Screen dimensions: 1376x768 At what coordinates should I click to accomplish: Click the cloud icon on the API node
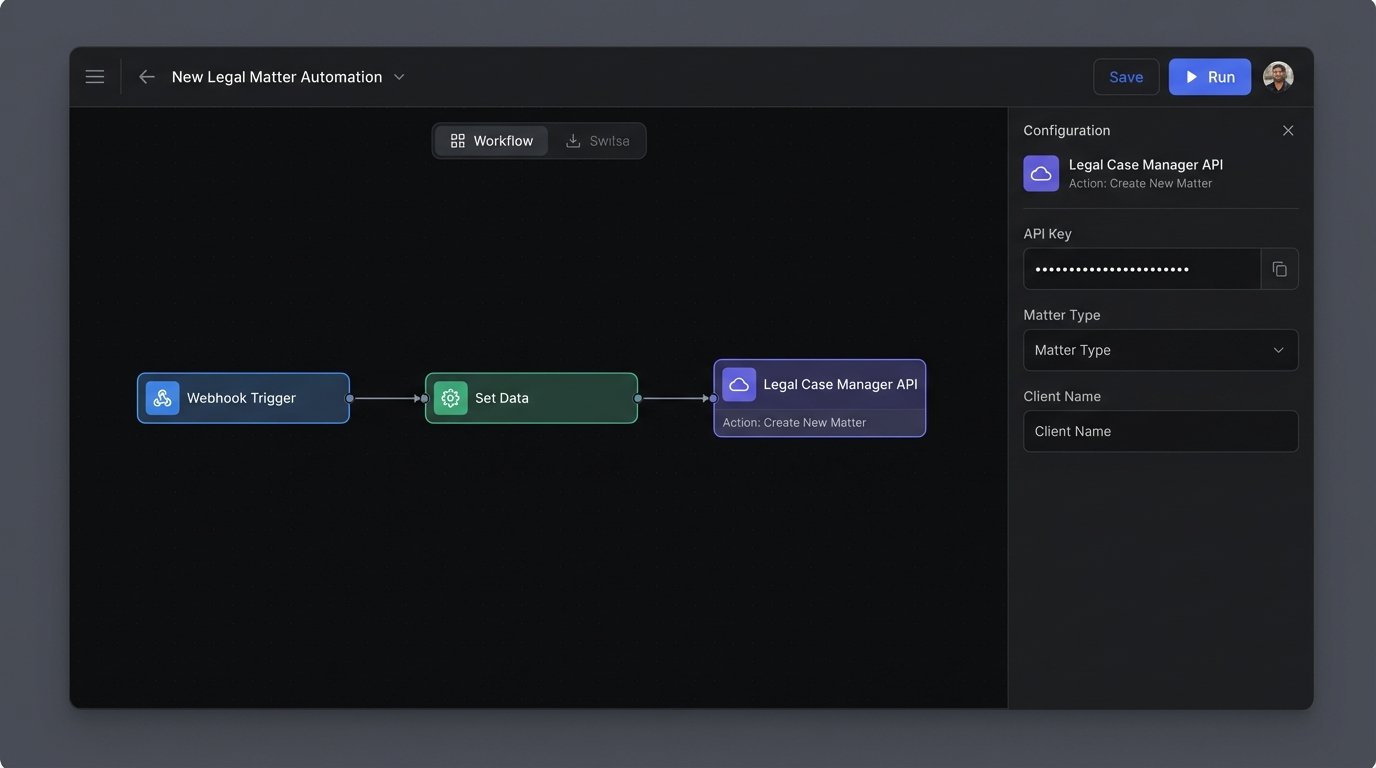pyautogui.click(x=739, y=385)
